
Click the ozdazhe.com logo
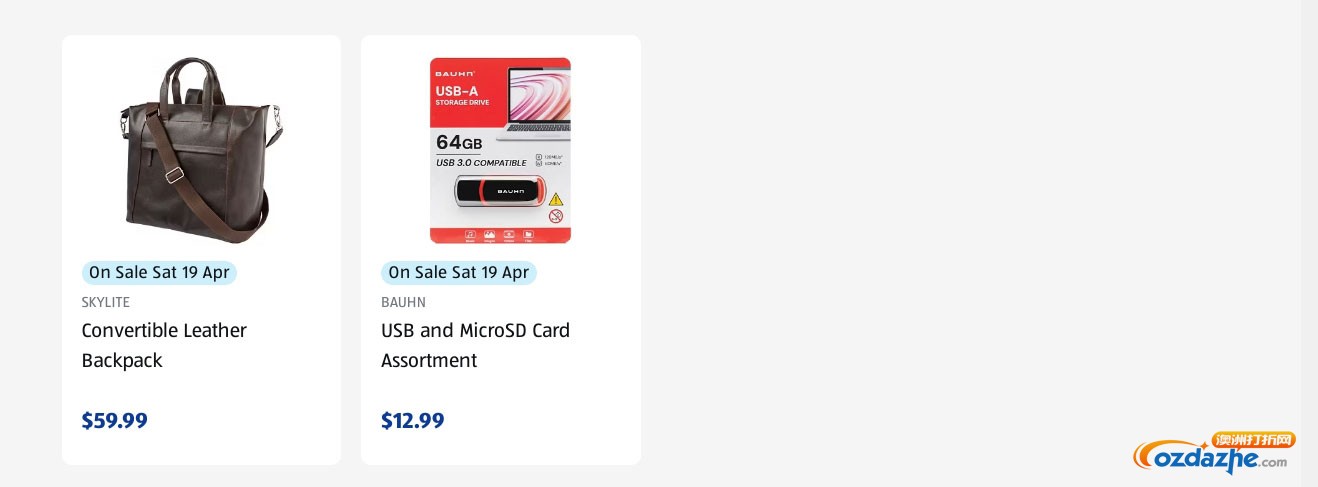[1210, 458]
